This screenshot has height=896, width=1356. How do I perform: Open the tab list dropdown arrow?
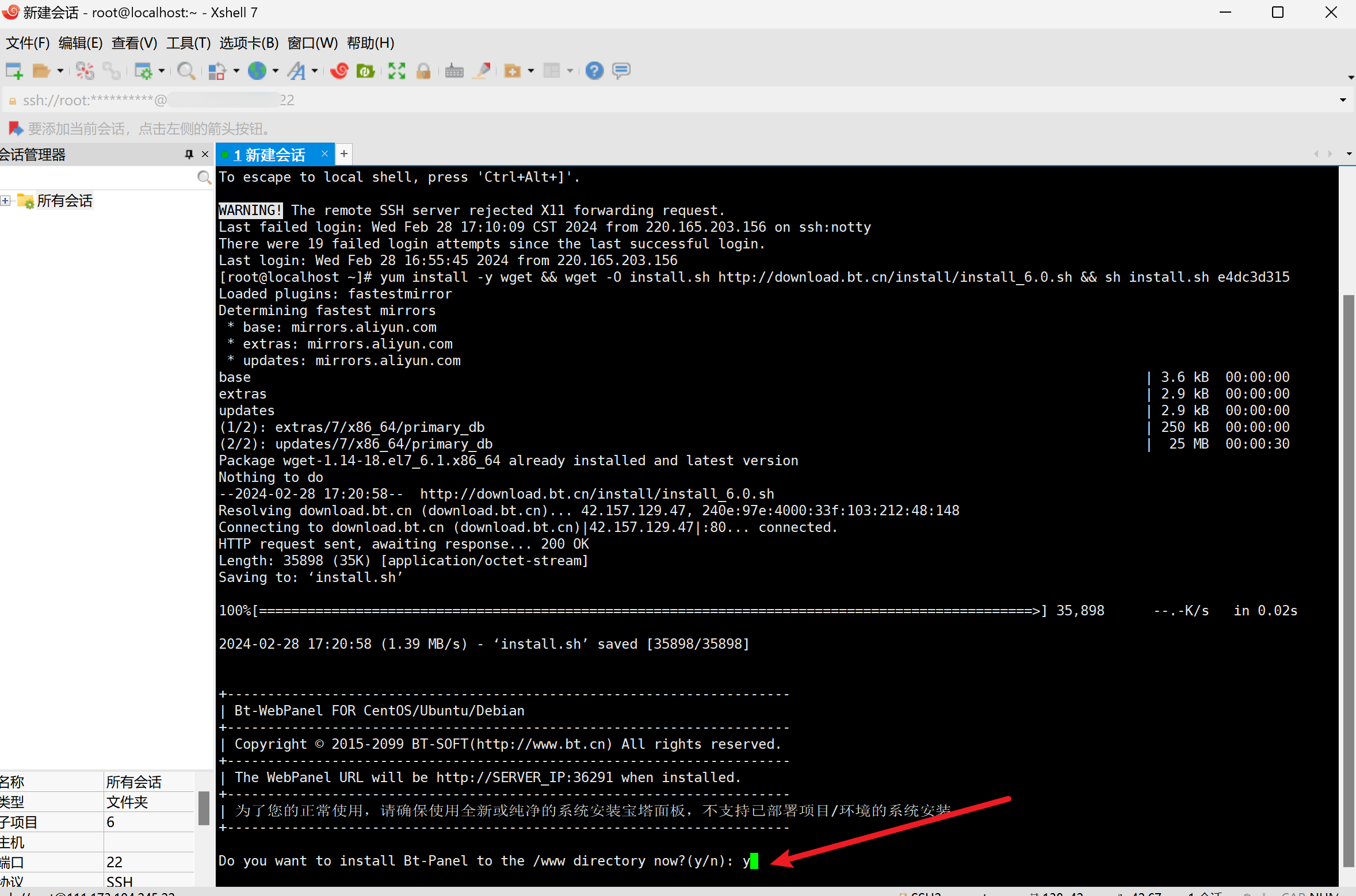tap(1349, 154)
